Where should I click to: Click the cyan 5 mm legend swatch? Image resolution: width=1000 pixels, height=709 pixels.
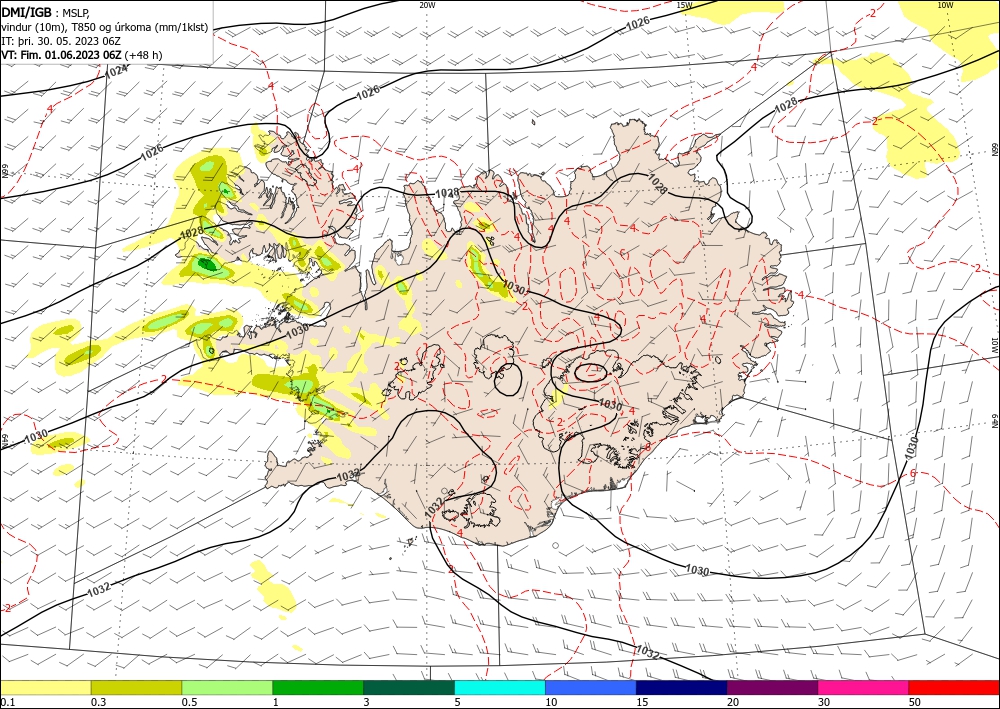click(x=500, y=687)
